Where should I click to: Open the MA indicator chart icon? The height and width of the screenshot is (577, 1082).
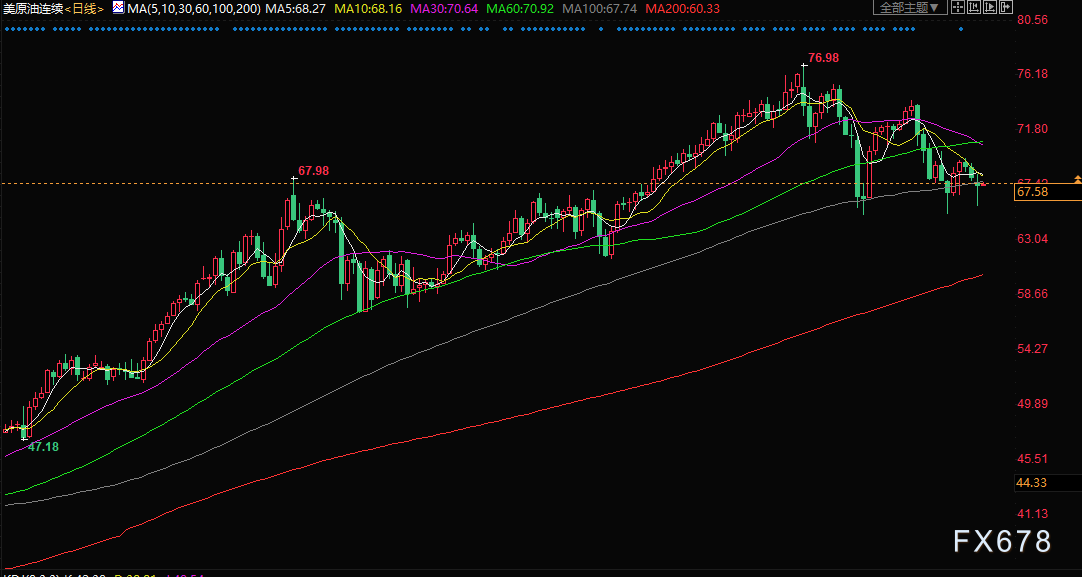pyautogui.click(x=118, y=8)
